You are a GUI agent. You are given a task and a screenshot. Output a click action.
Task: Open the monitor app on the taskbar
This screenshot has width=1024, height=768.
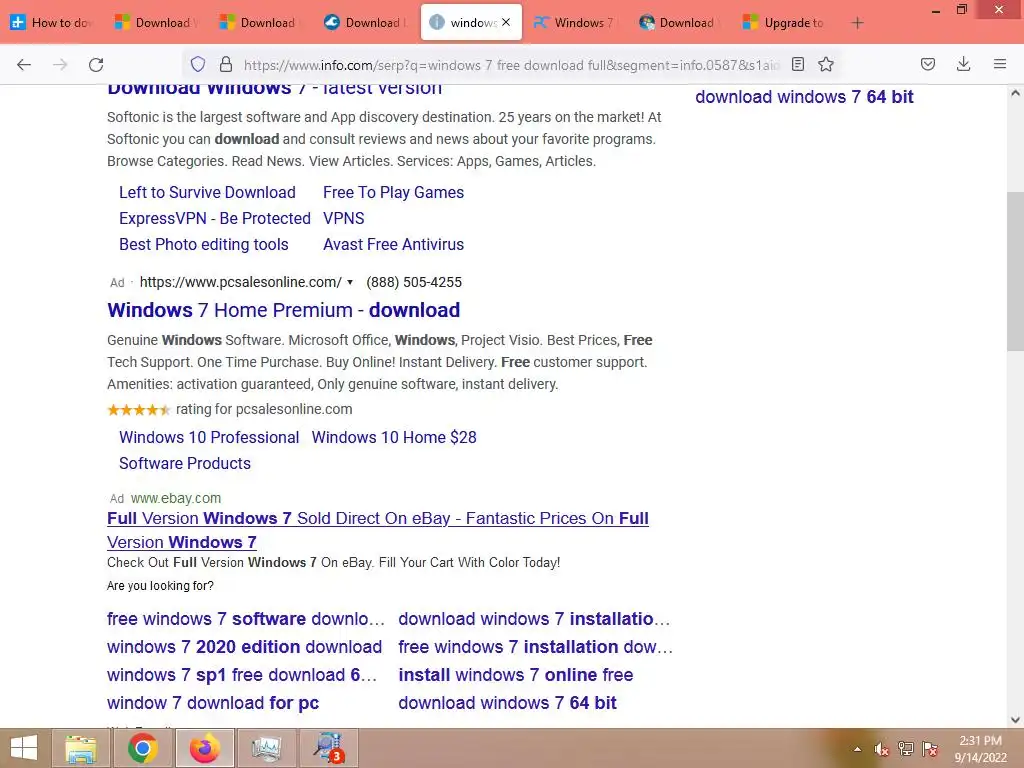[x=266, y=748]
